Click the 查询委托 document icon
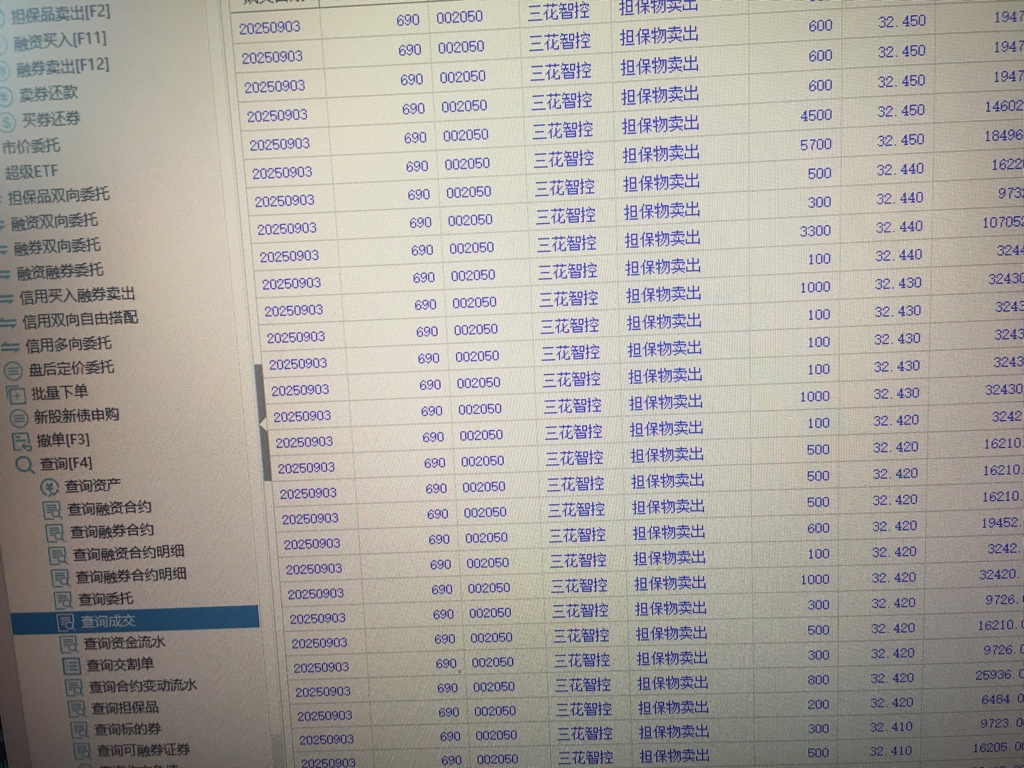The height and width of the screenshot is (768, 1024). 63,600
